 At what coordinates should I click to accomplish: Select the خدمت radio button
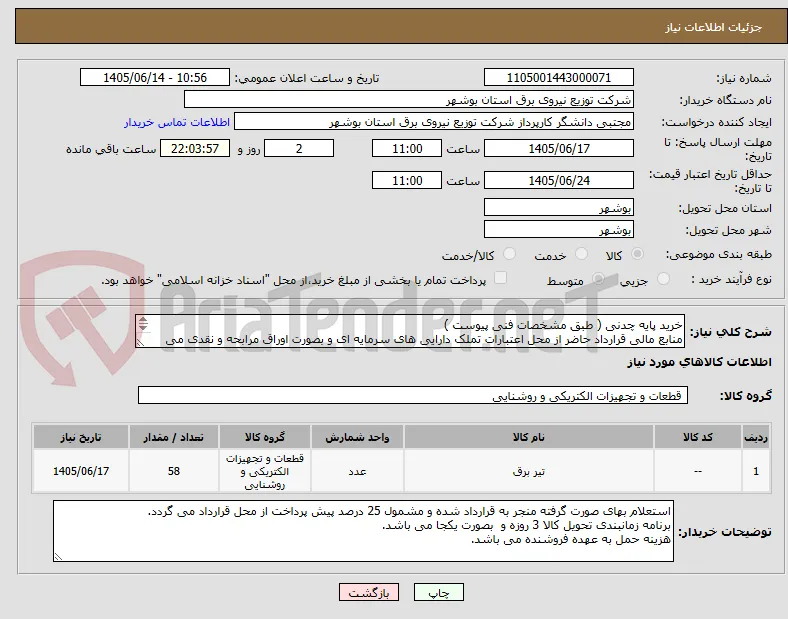pos(581,254)
